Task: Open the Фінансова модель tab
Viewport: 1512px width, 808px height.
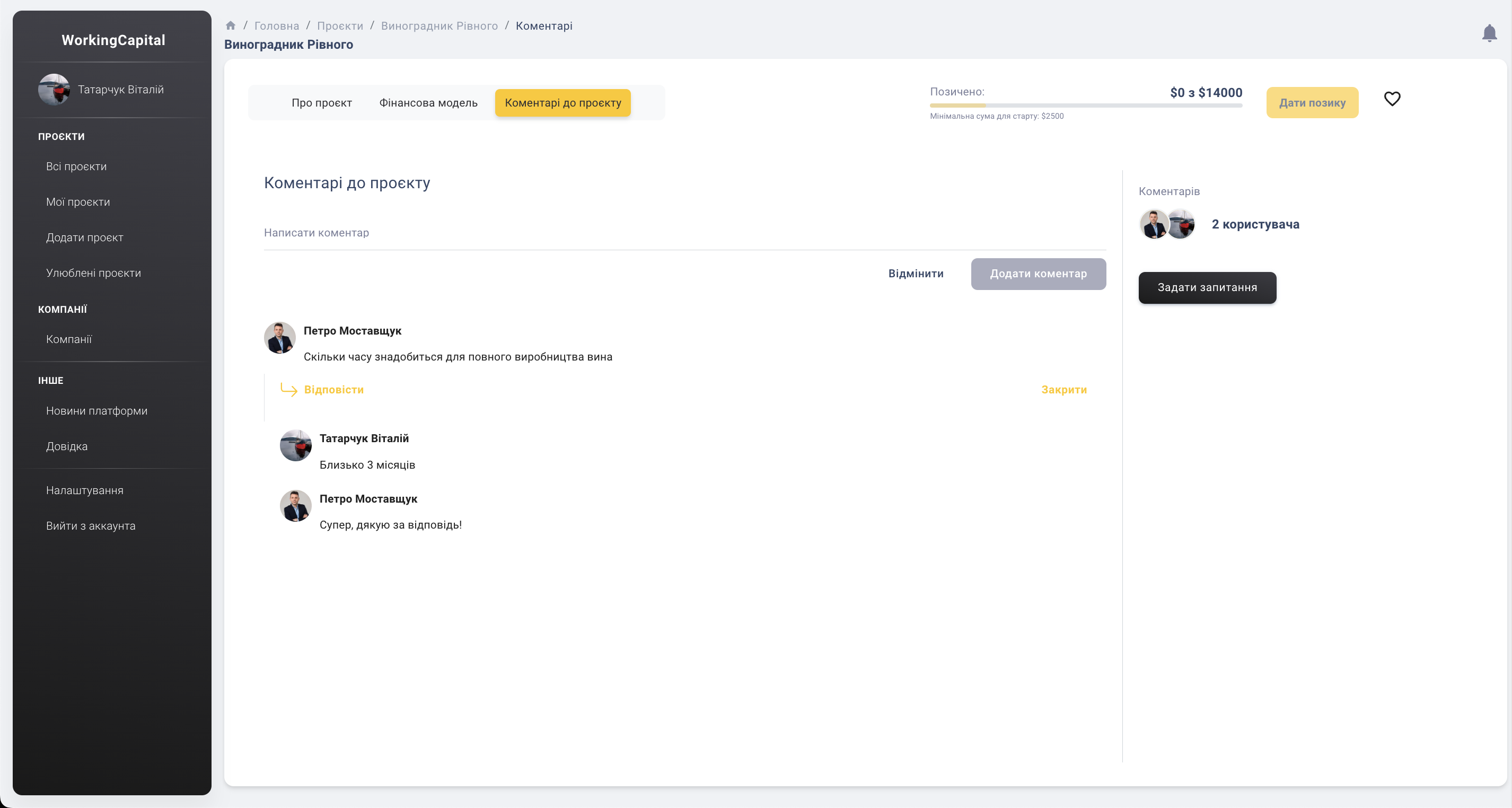Action: point(428,103)
